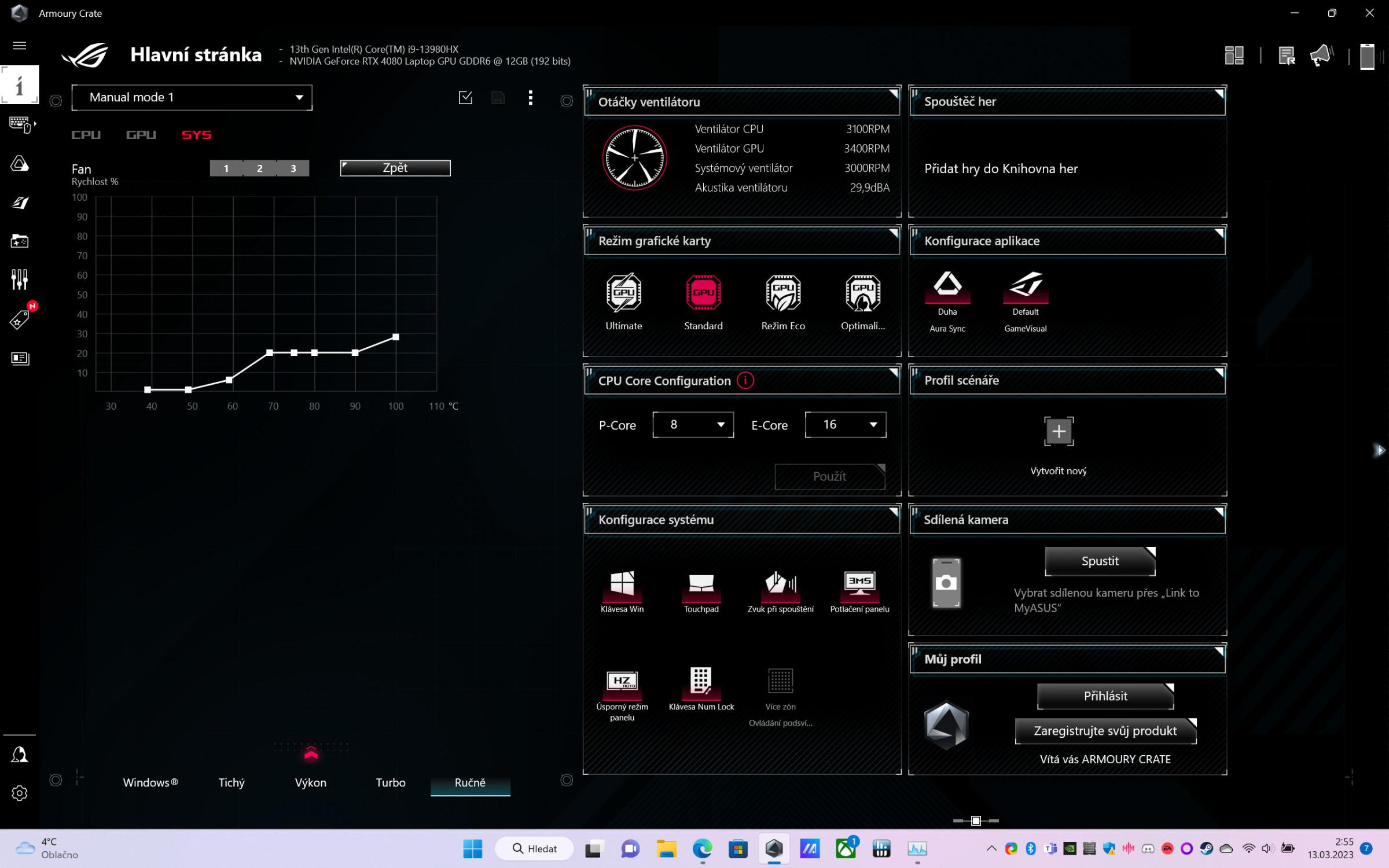Image resolution: width=1389 pixels, height=868 pixels.
Task: Select the fan curve point at 100°C
Action: tap(396, 337)
